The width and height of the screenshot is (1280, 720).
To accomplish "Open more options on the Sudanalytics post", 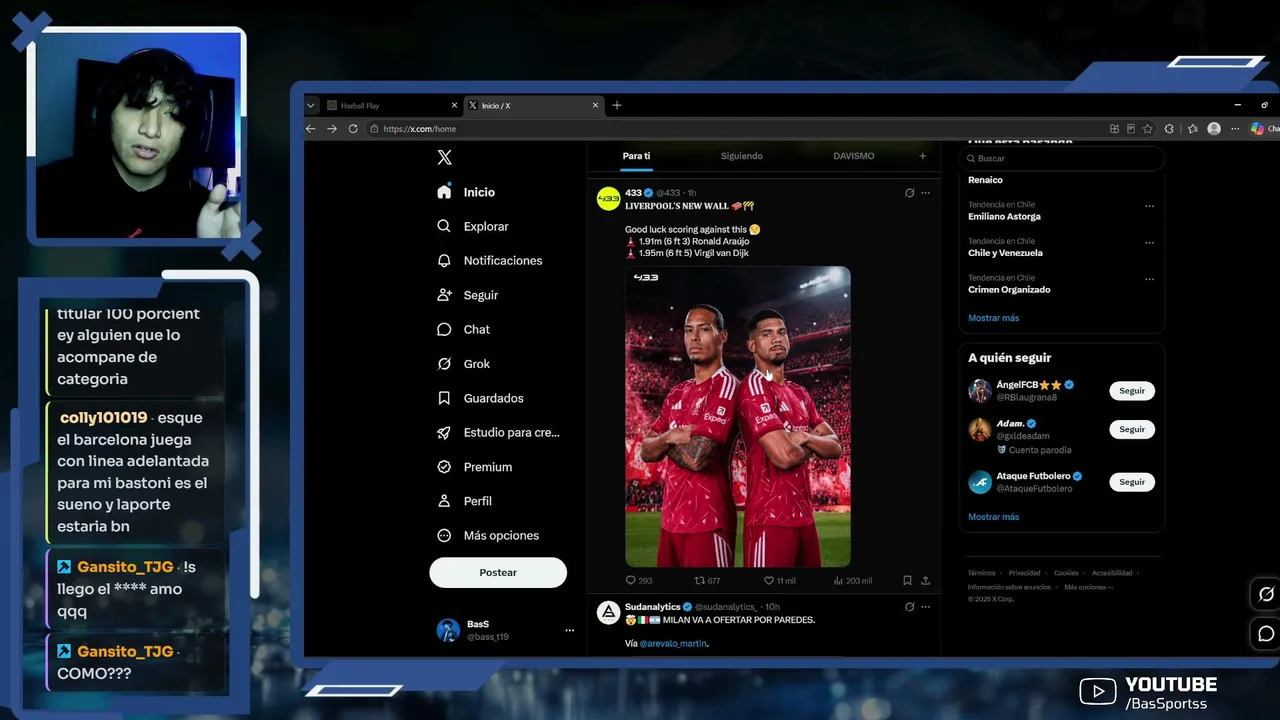I will [x=926, y=607].
